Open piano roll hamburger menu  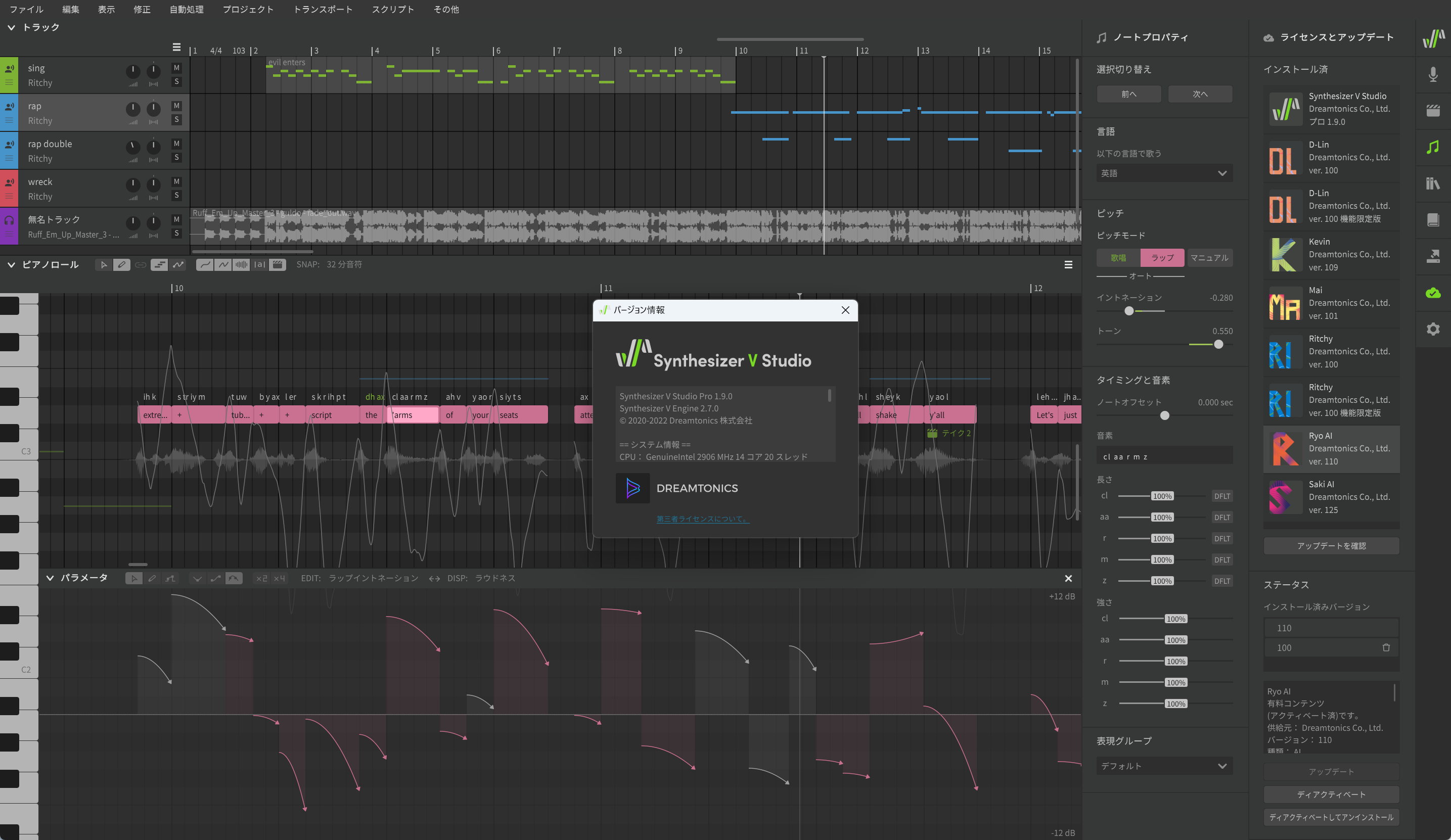[x=1068, y=265]
